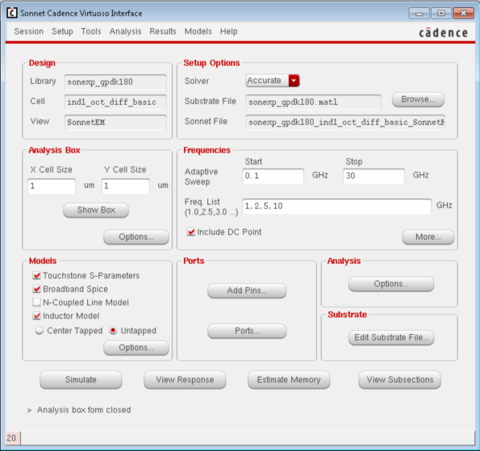This screenshot has height=451, width=480.
Task: Open the Frequencies More dialog
Action: pyautogui.click(x=428, y=237)
